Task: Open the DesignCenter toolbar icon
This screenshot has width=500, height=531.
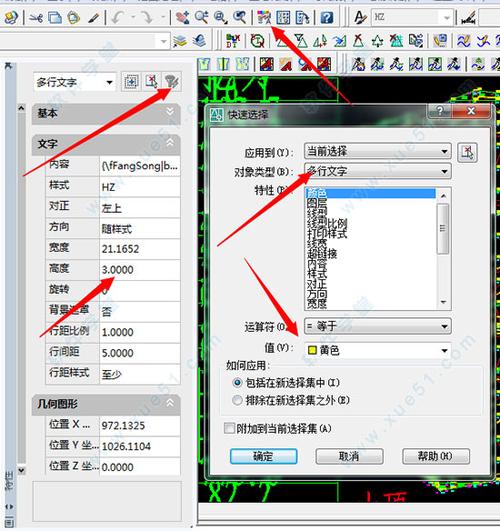Action: (x=283, y=17)
